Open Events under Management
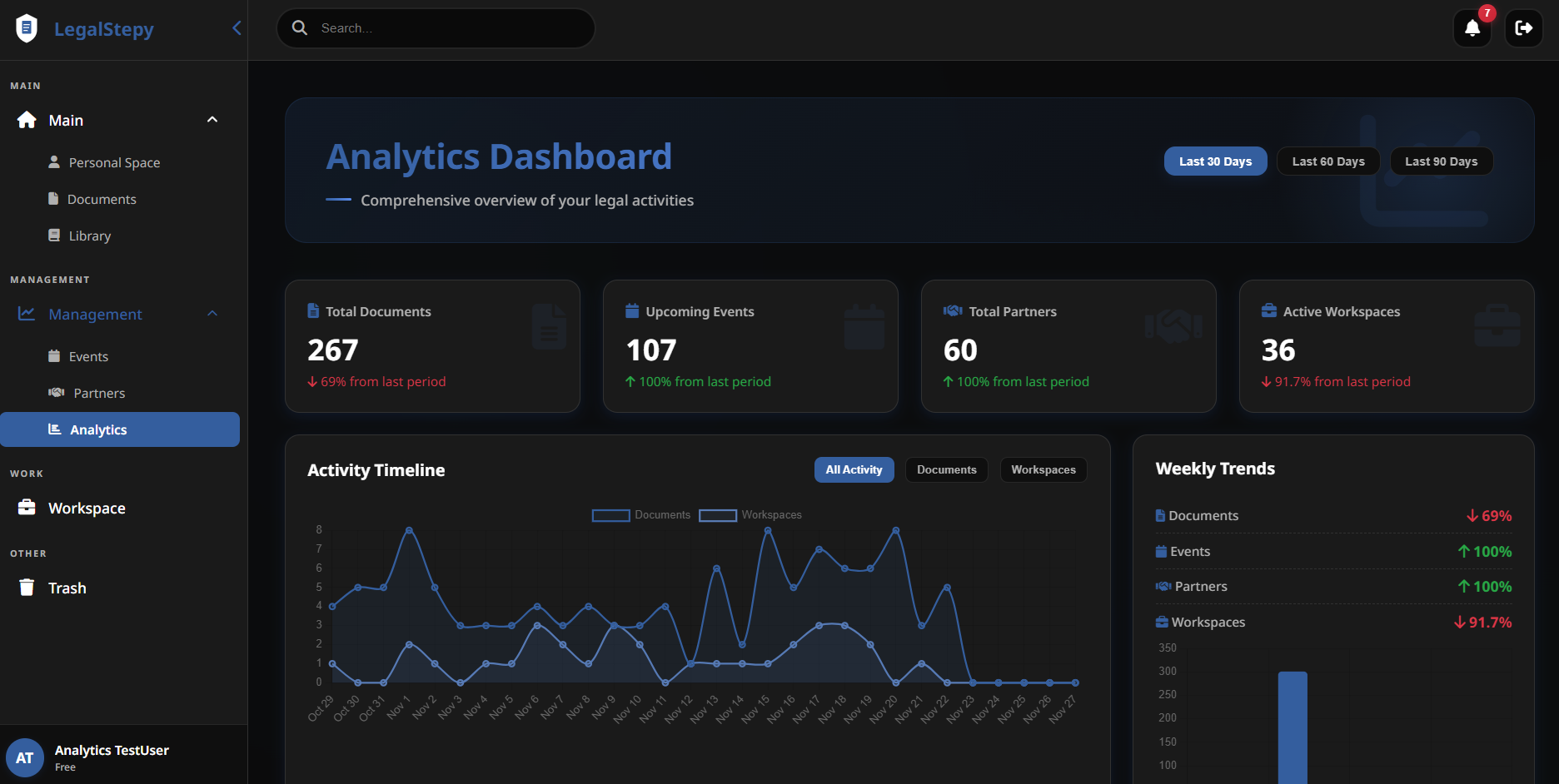 [88, 355]
